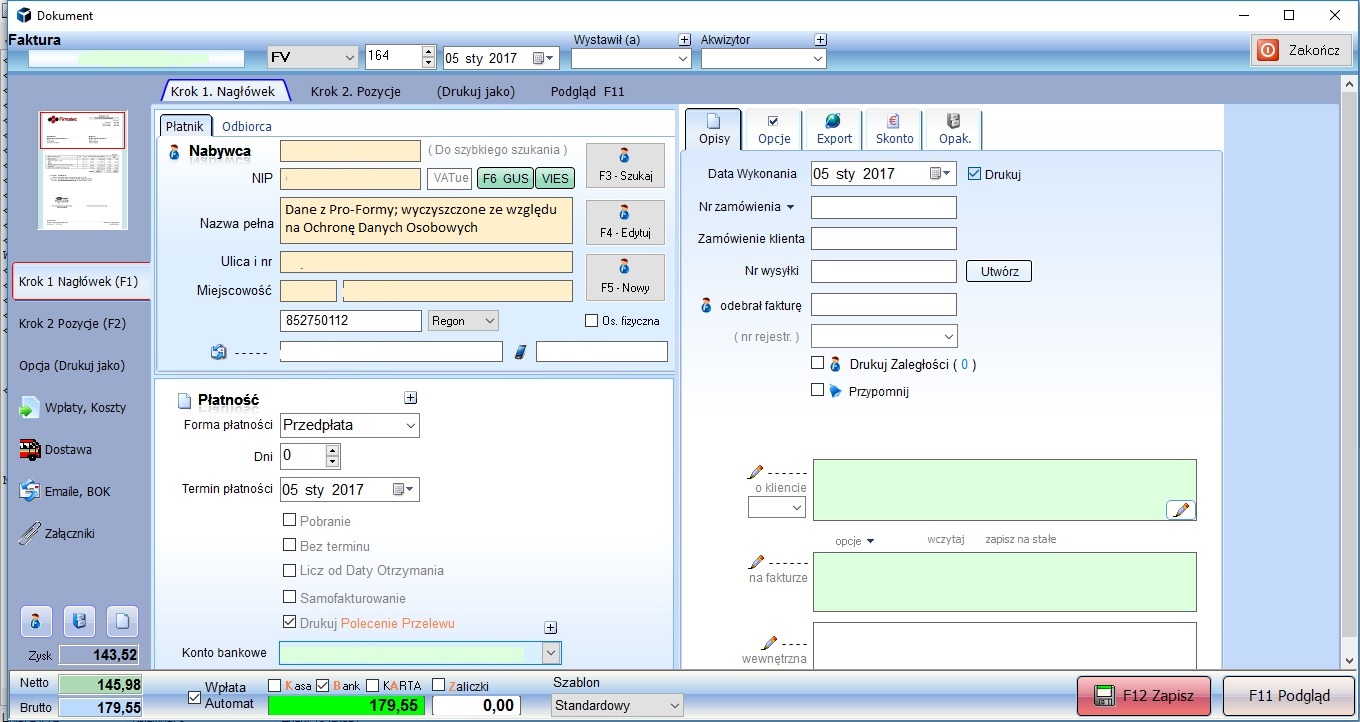The image size is (1360, 722).
Task: Click the invoice preview thumbnail
Action: click(83, 170)
